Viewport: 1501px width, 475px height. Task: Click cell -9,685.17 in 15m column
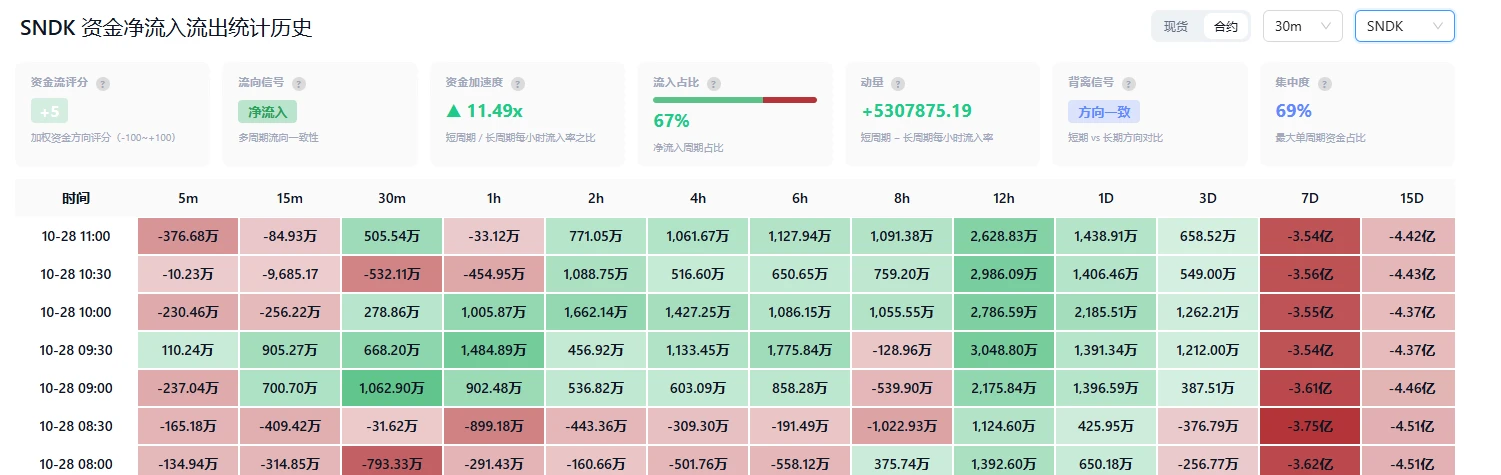point(290,274)
